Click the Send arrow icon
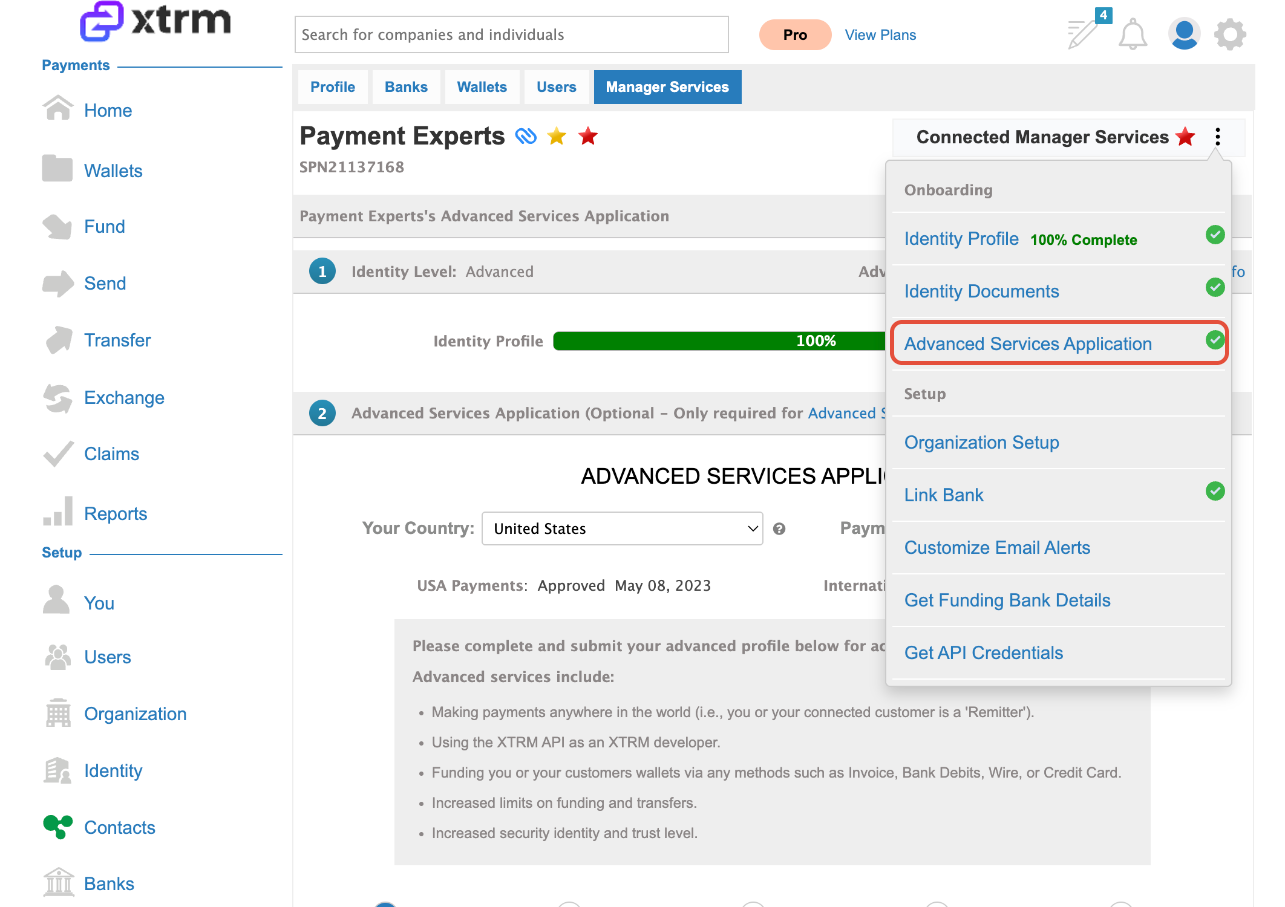The width and height of the screenshot is (1285, 907). (x=58, y=284)
